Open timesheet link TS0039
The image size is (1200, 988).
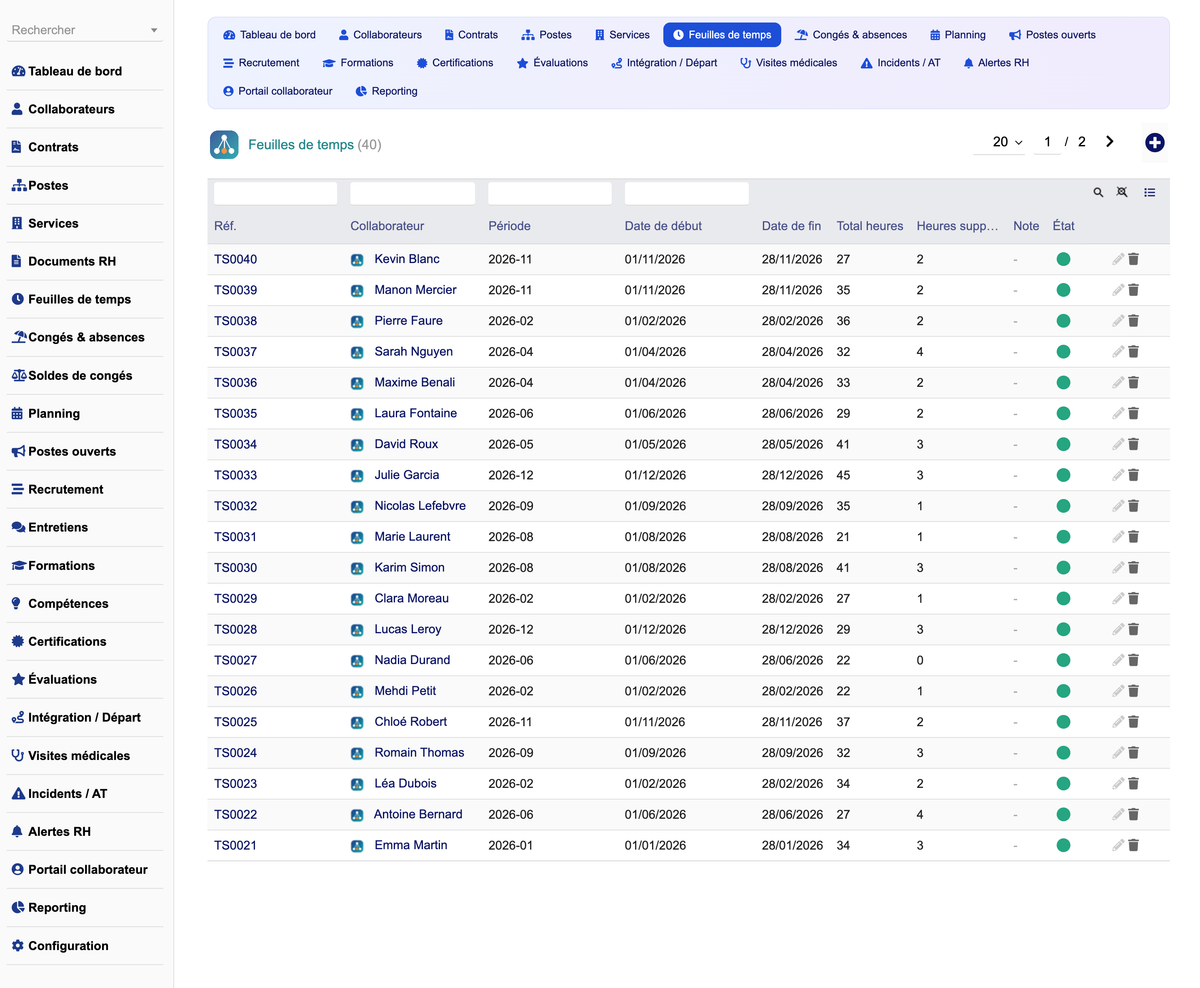tap(235, 290)
